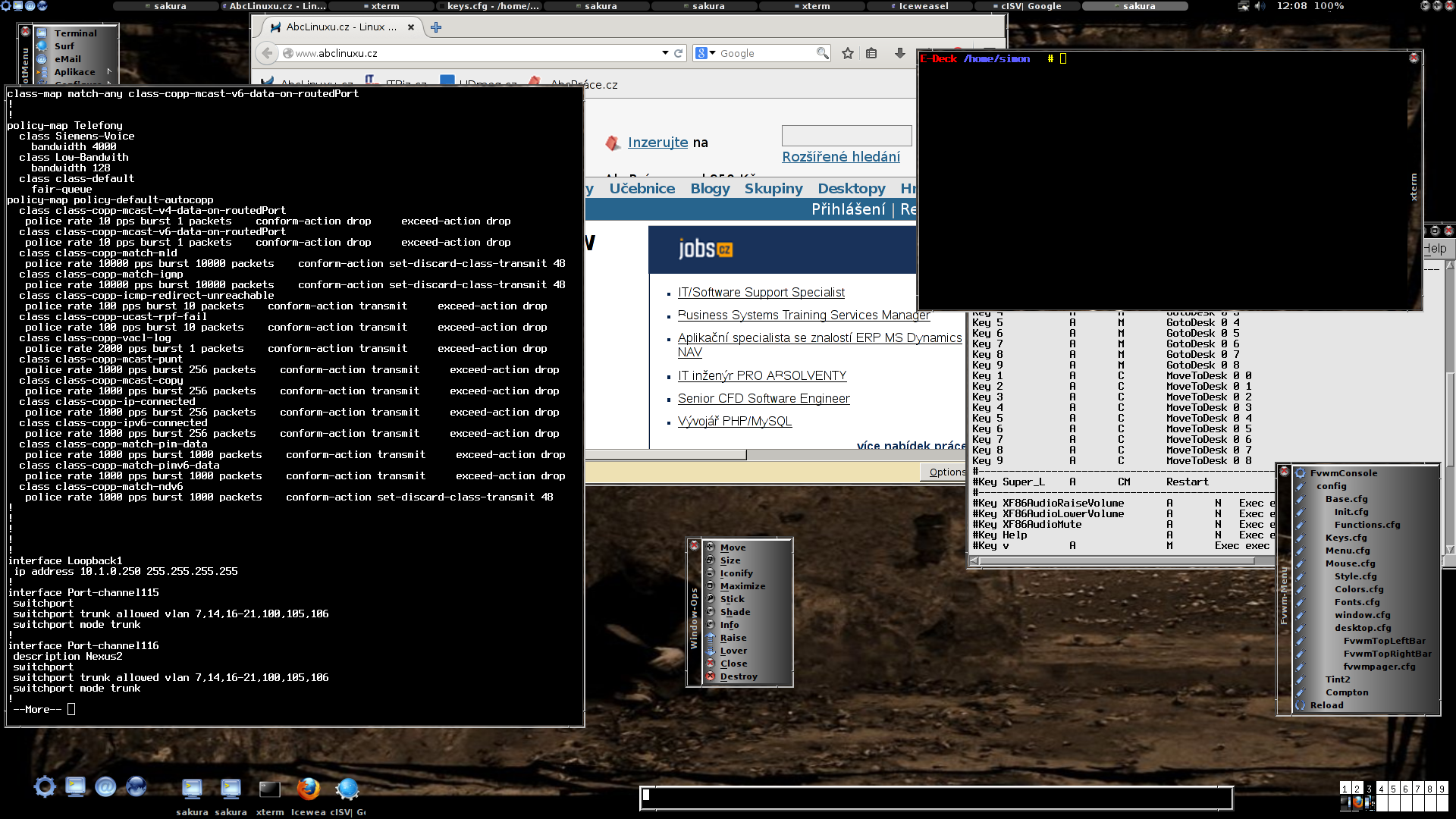Image resolution: width=1456 pixels, height=819 pixels.
Task: Select the xterm window icon in bottom icon box
Action: pyautogui.click(x=269, y=789)
